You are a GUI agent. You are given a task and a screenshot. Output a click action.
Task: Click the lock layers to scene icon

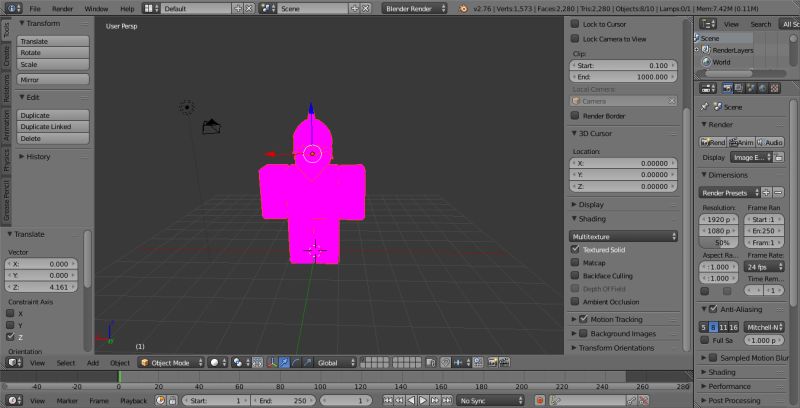(x=431, y=363)
